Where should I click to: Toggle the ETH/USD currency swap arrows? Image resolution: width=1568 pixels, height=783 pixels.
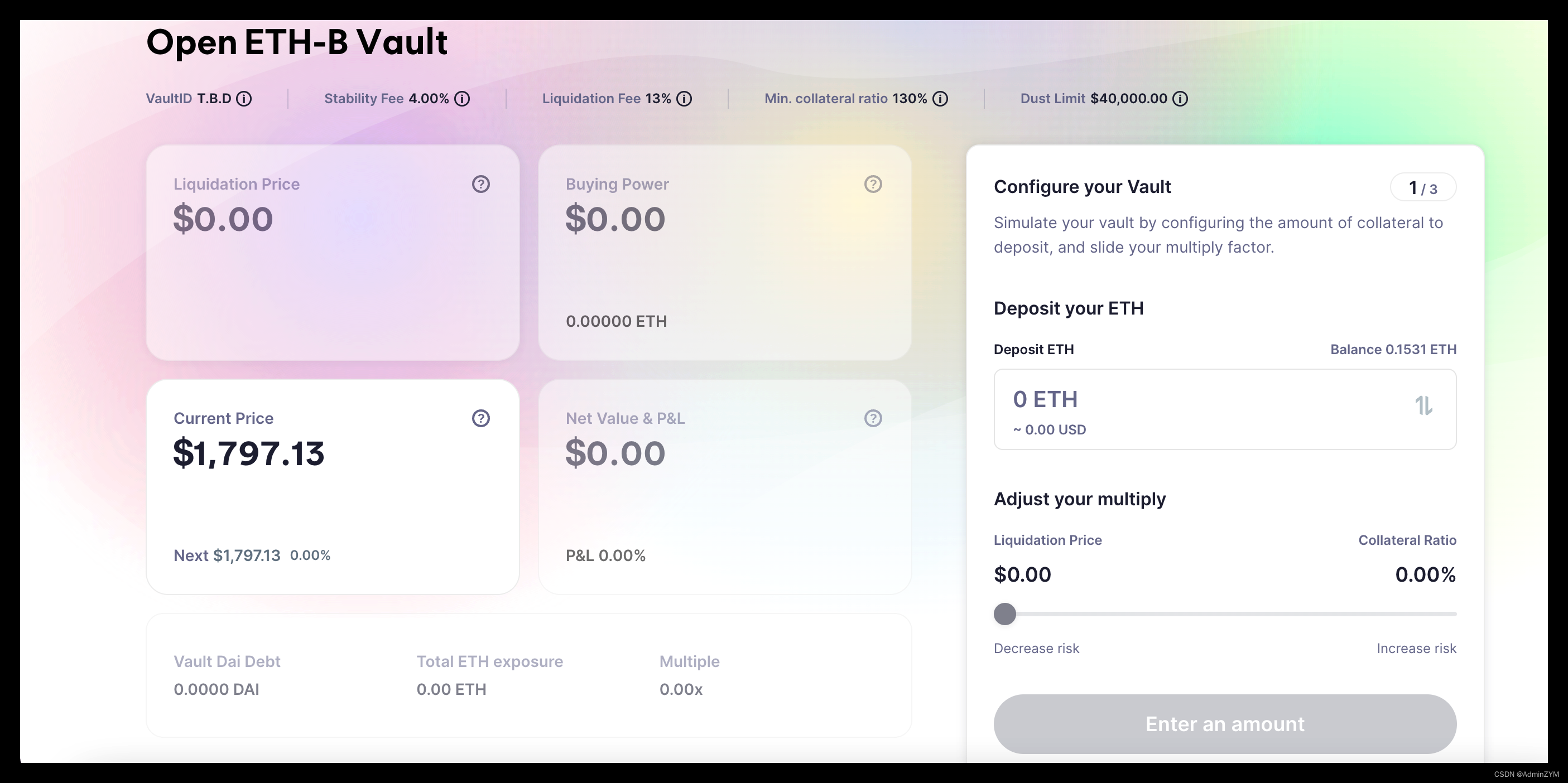click(x=1423, y=406)
